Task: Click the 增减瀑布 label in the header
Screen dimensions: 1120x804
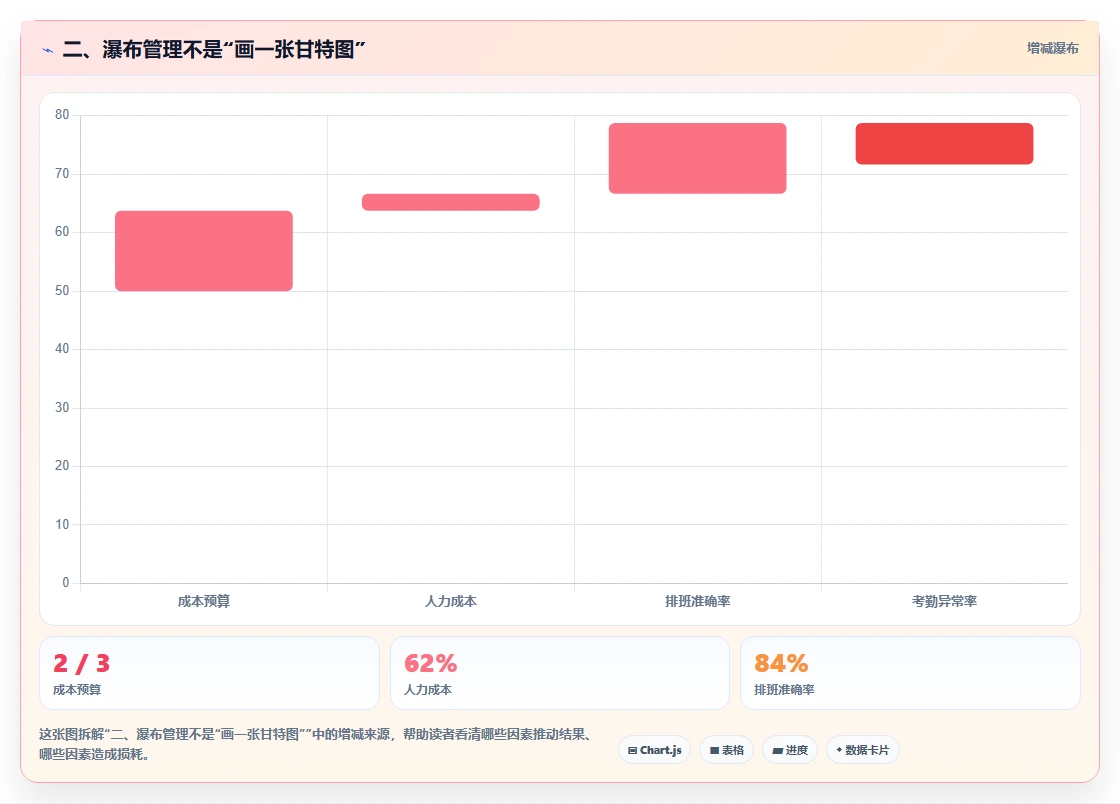Action: (x=1052, y=48)
